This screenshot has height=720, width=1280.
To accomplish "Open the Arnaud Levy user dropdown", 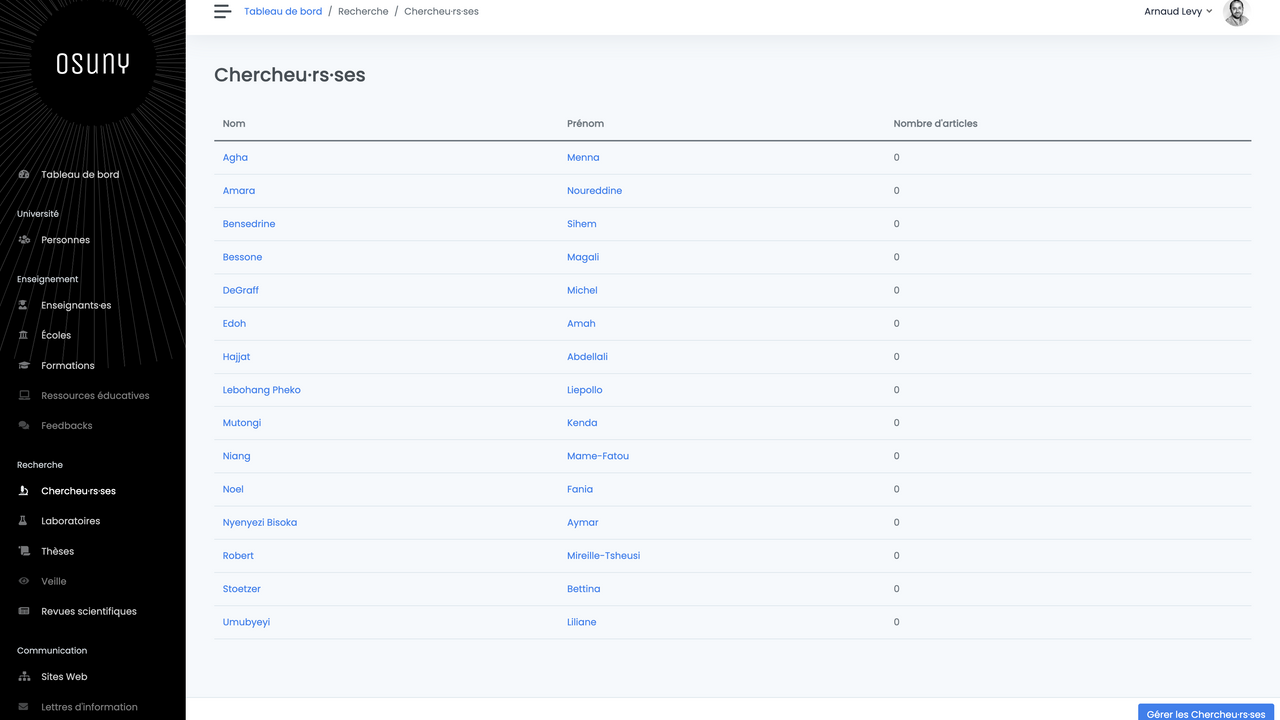I will [x=1178, y=12].
